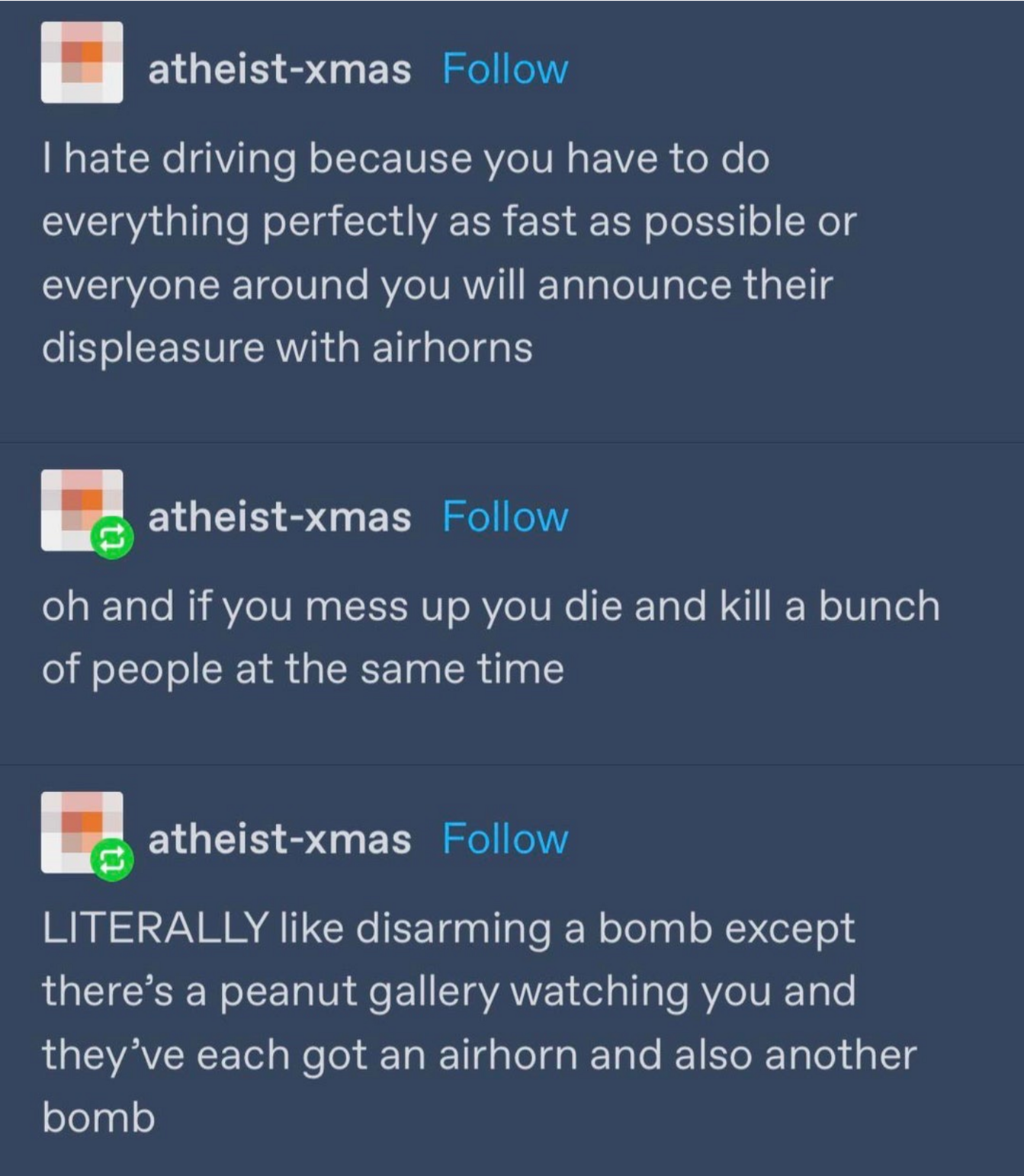
Task: Follow atheist-xmas from the 'disarming a bomb' reblog
Action: [x=505, y=839]
